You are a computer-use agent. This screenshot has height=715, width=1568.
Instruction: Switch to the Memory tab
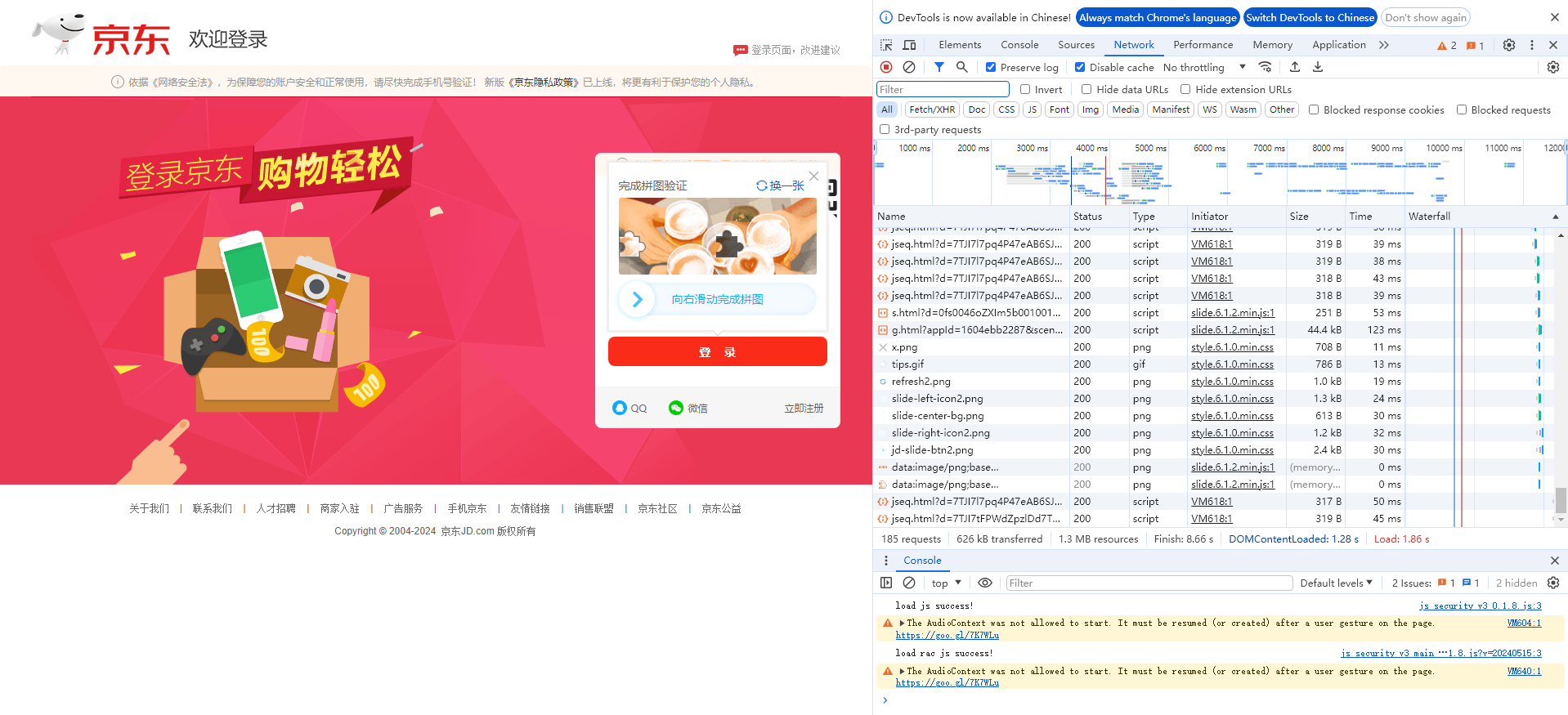click(x=1272, y=45)
